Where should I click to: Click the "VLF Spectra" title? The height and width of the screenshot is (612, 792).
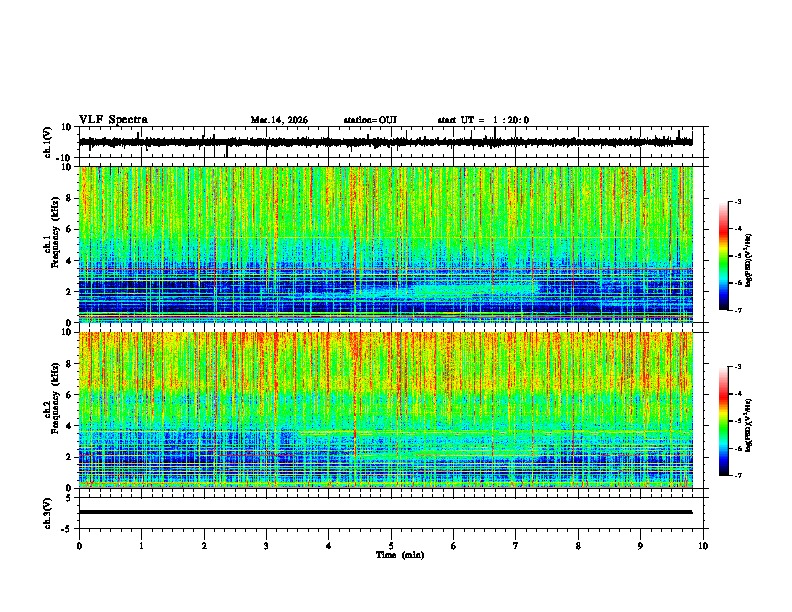113,120
